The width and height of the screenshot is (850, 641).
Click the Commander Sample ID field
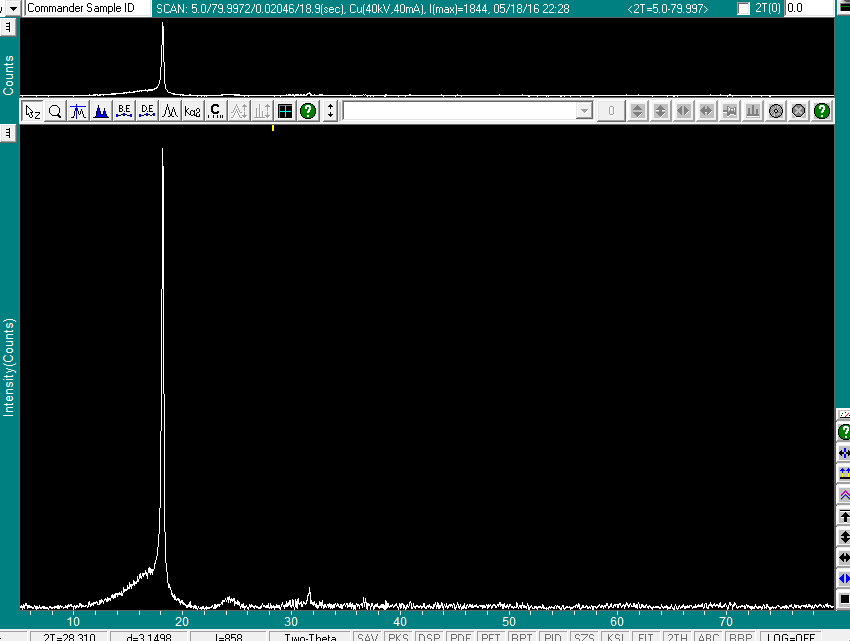pyautogui.click(x=88, y=8)
